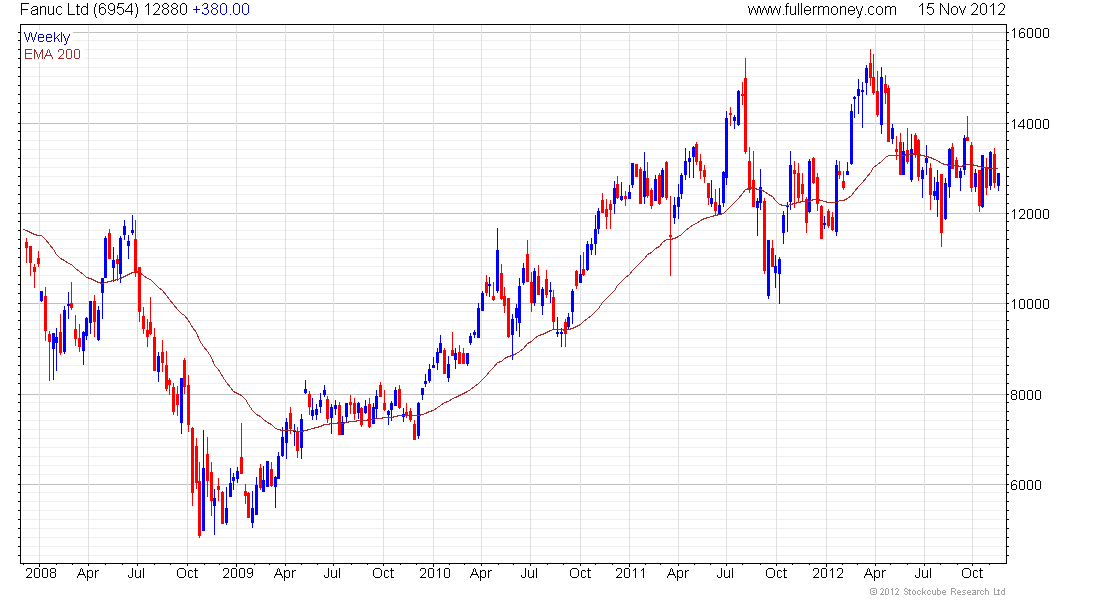Open the www.fullermoney.com link text

coord(821,10)
